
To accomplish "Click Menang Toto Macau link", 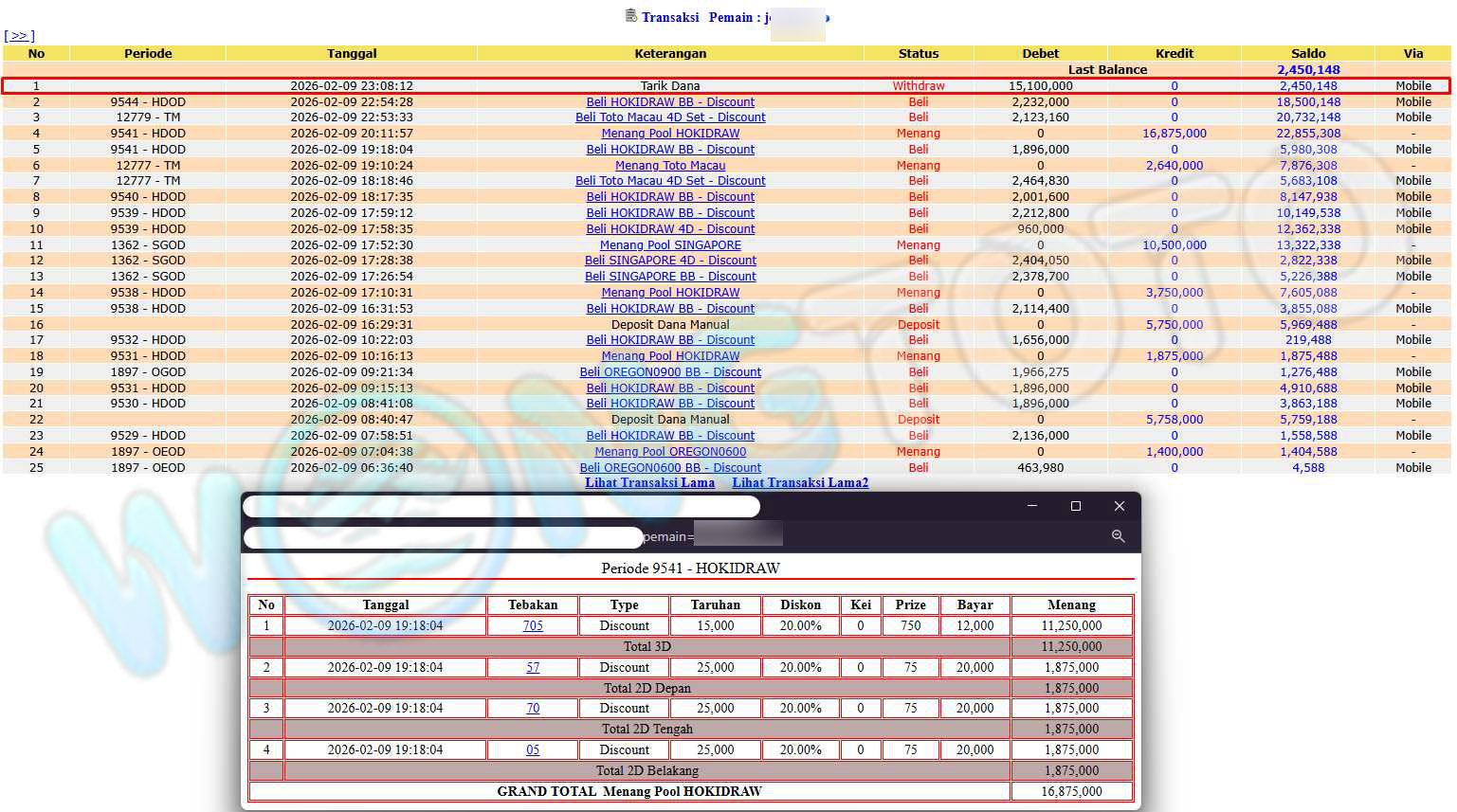I will pyautogui.click(x=670, y=165).
